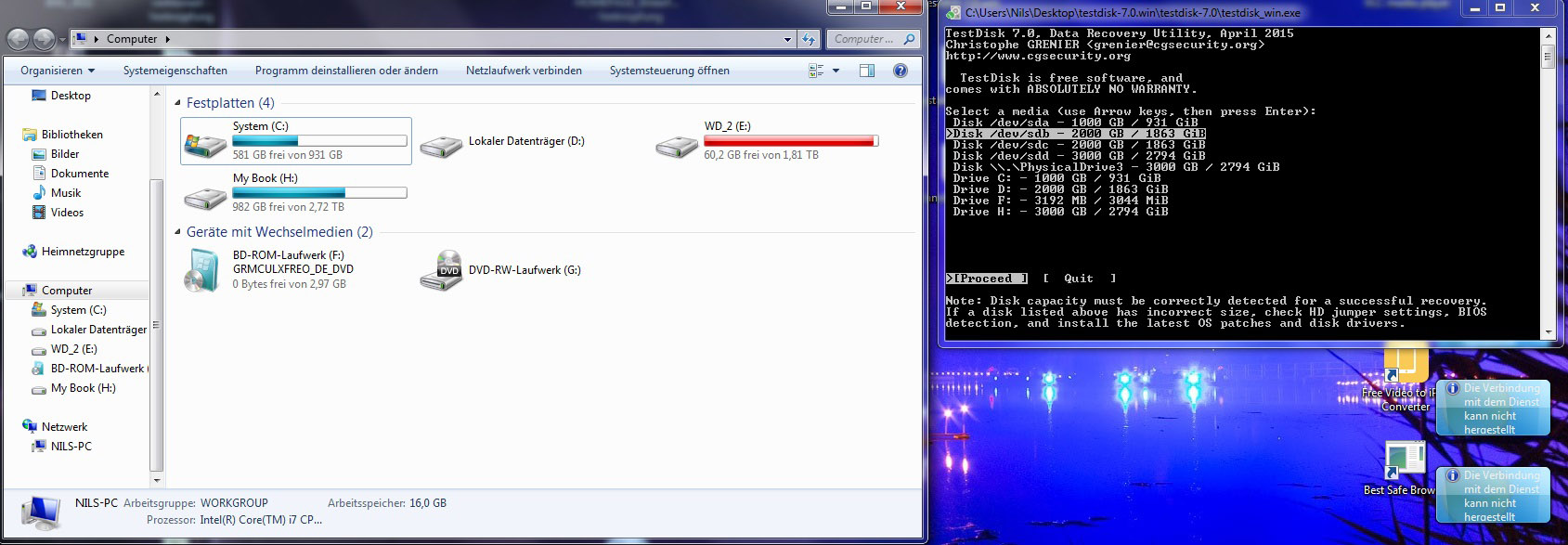Click Programm deinstallieren oder ändern
The image size is (1568, 545).
(x=346, y=71)
